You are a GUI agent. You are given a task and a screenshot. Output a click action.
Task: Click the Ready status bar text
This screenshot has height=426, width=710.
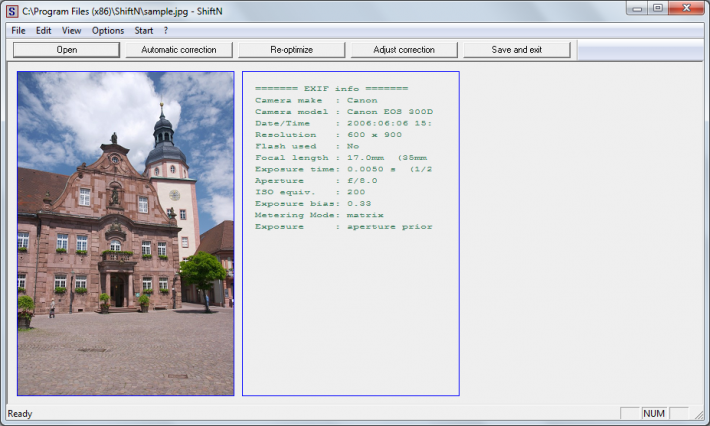coord(20,414)
